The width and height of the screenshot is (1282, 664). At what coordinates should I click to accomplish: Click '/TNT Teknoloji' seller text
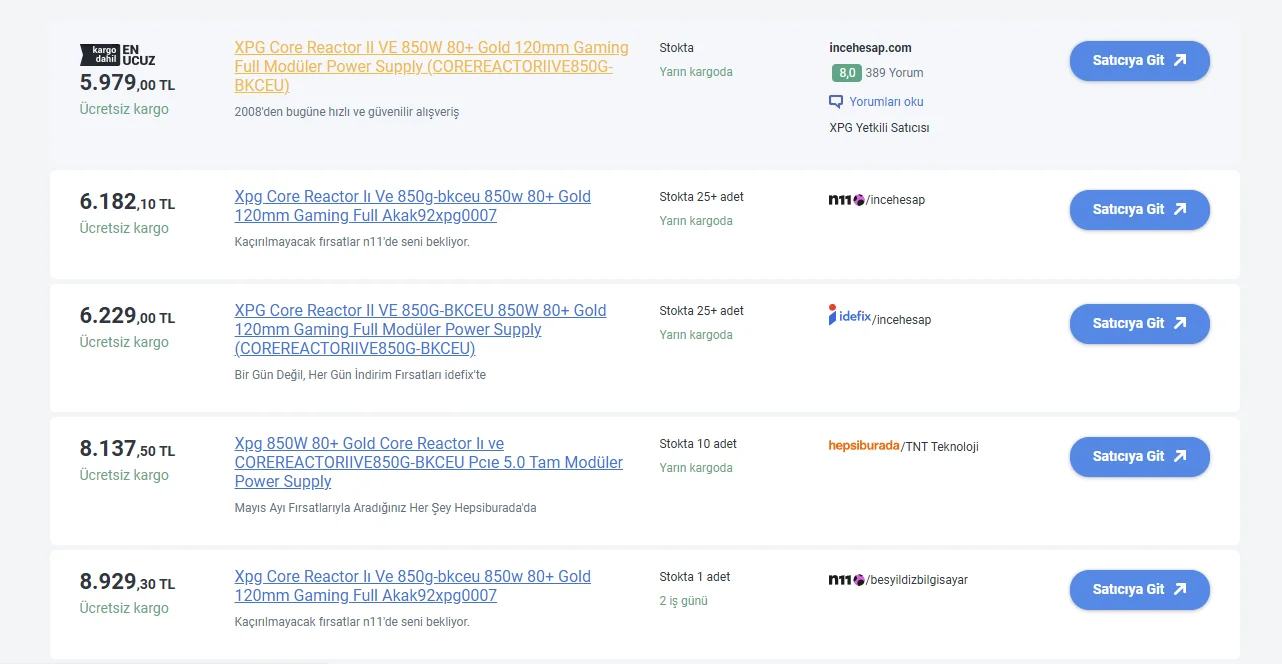coord(940,447)
